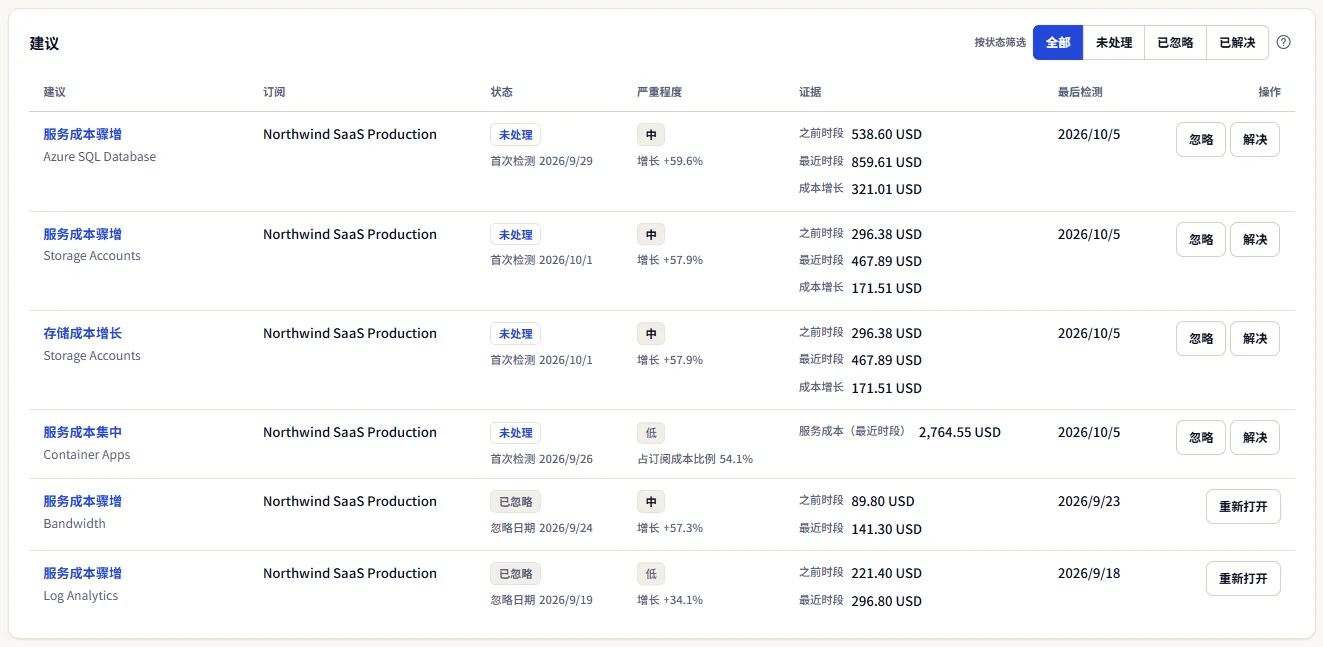Image resolution: width=1323 pixels, height=647 pixels.
Task: Resolve the 存储成本增长 recommendation
Action: click(x=1255, y=338)
